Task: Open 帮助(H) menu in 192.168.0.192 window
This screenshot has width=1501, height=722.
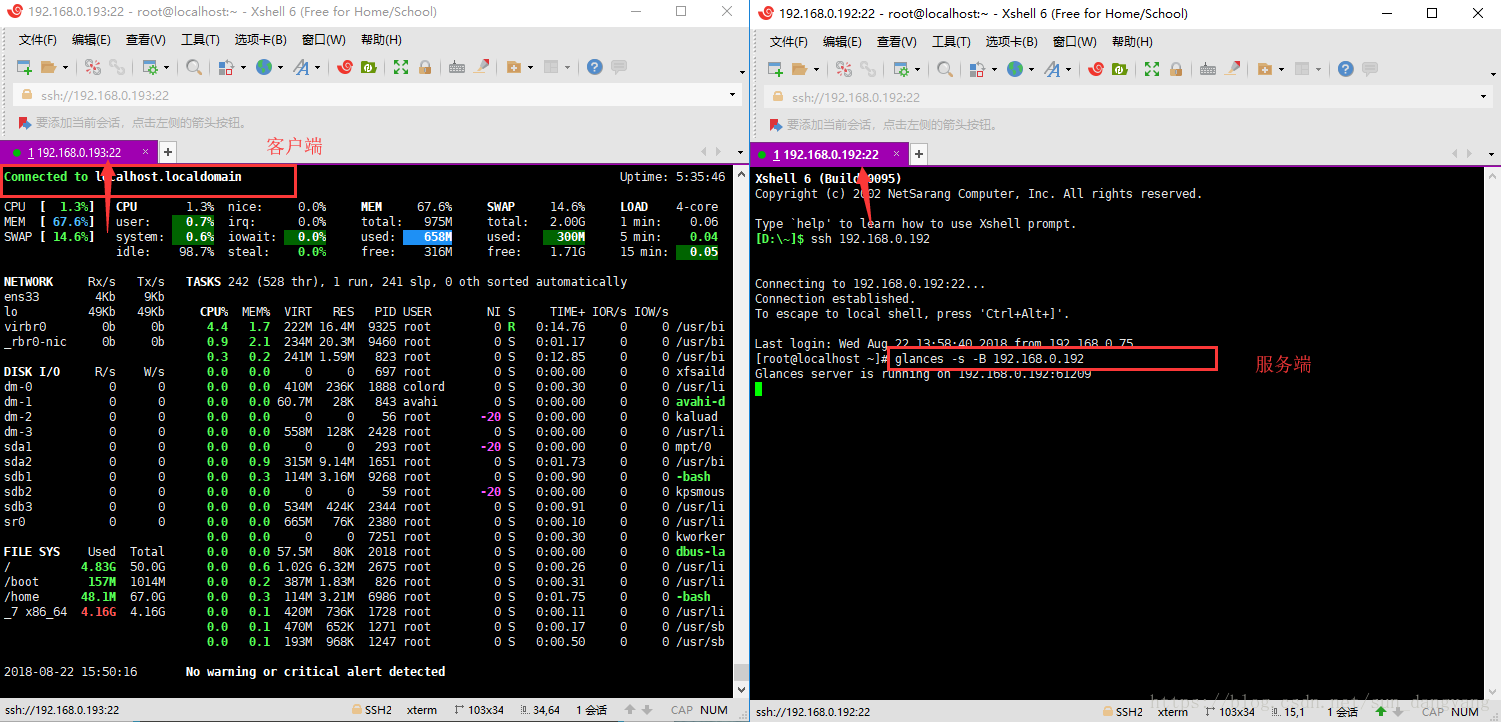Action: [x=1132, y=42]
